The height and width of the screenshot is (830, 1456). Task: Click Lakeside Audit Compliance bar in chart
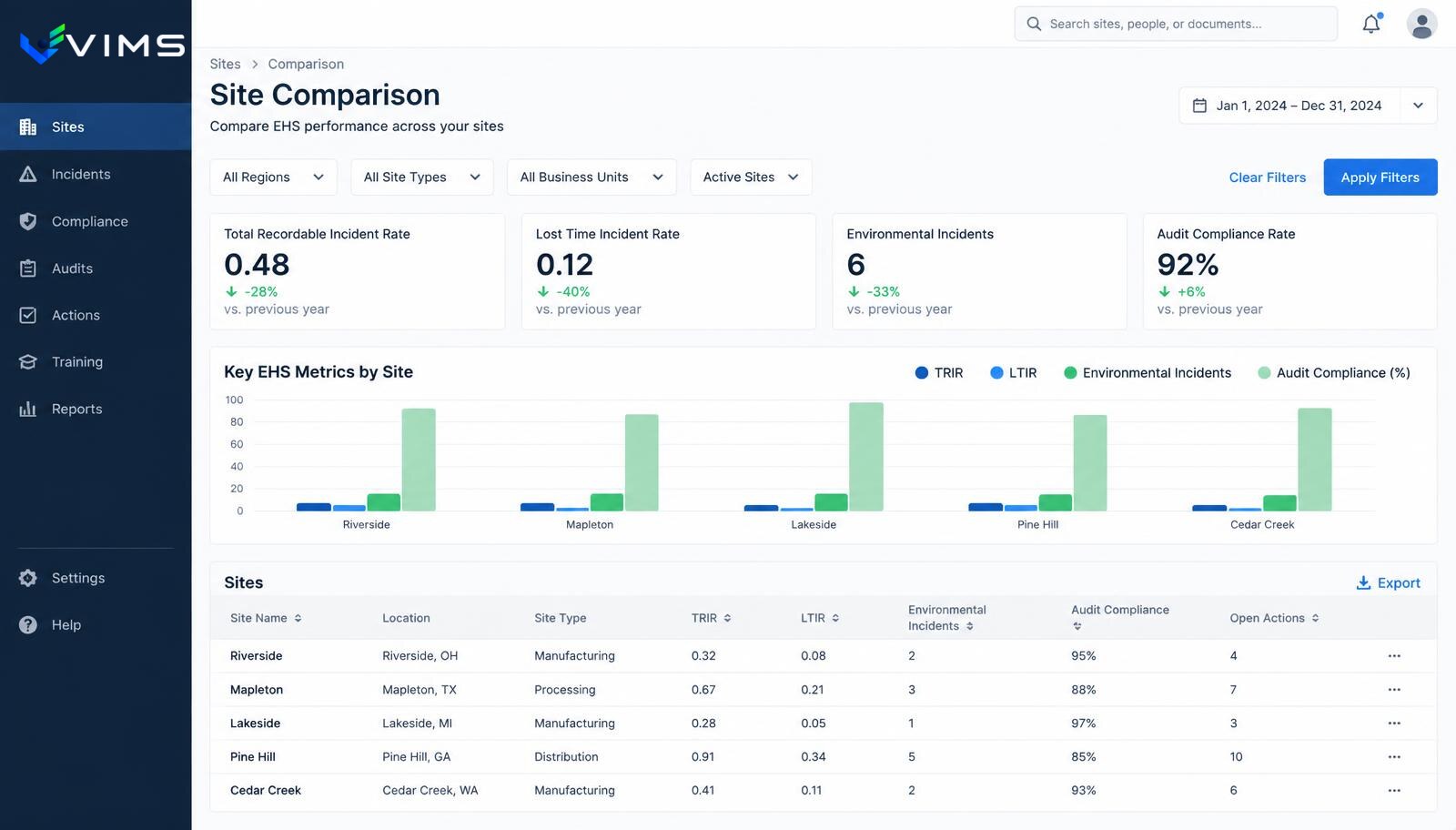tap(865, 457)
